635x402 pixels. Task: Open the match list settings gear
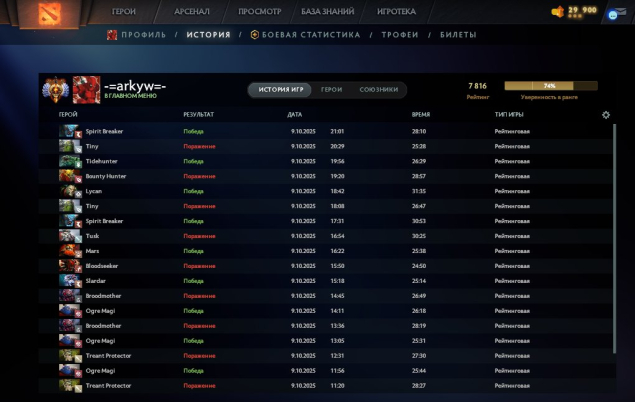click(x=606, y=115)
